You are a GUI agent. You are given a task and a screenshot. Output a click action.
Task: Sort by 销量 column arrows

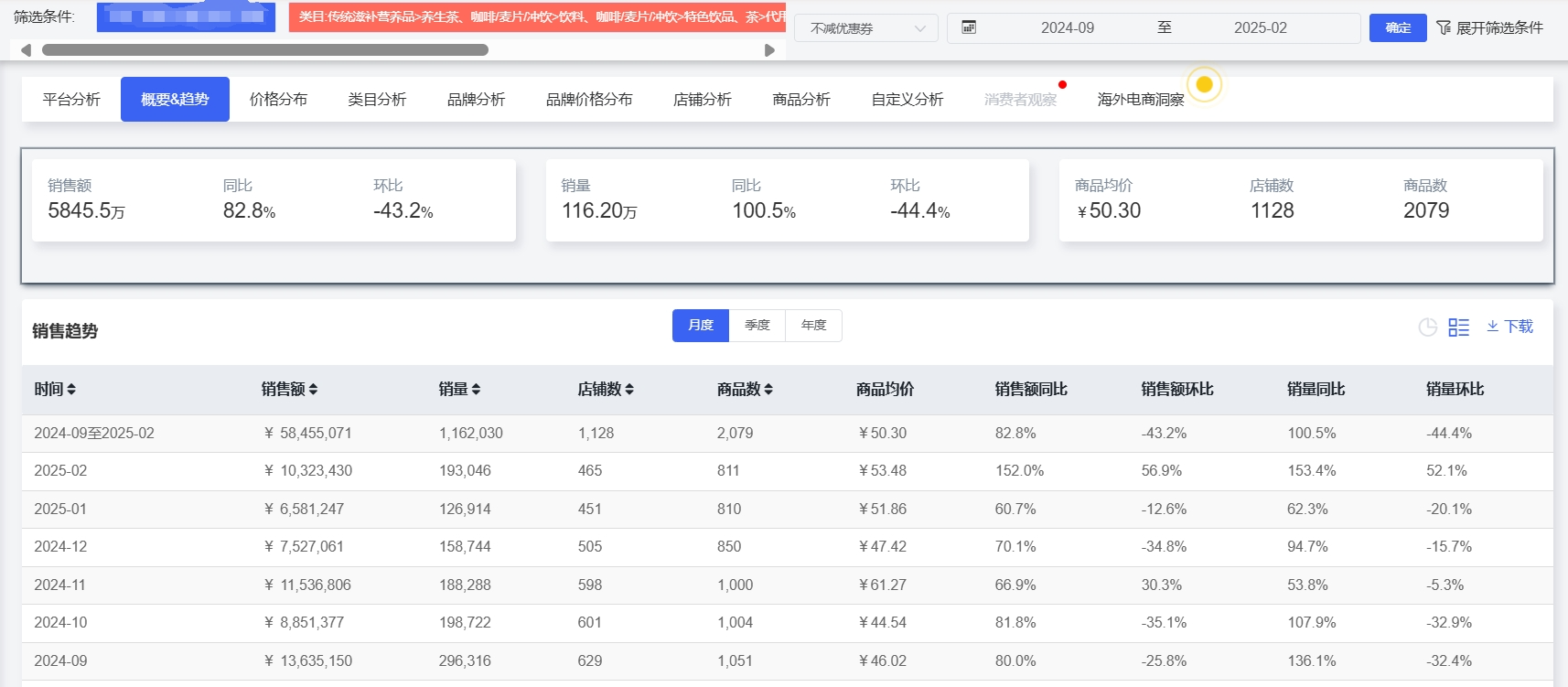coord(476,390)
